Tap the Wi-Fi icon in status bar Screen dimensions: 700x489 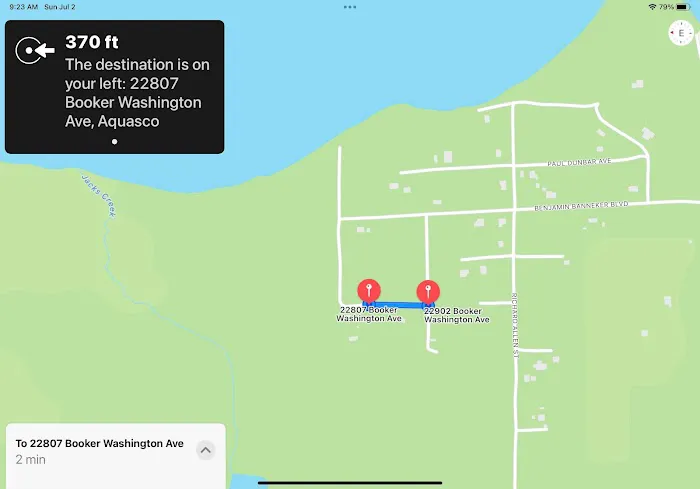pos(652,6)
